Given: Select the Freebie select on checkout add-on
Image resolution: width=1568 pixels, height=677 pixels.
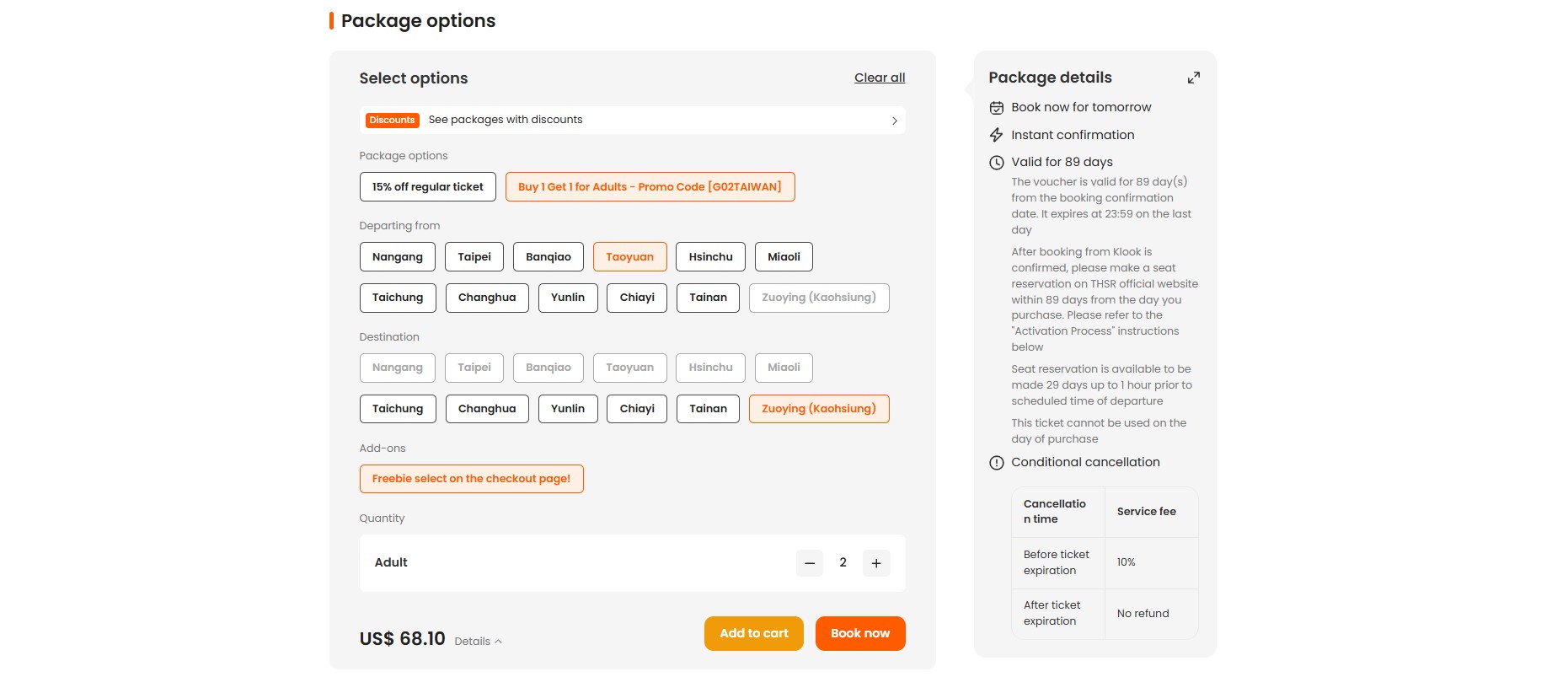Looking at the screenshot, I should tap(471, 479).
